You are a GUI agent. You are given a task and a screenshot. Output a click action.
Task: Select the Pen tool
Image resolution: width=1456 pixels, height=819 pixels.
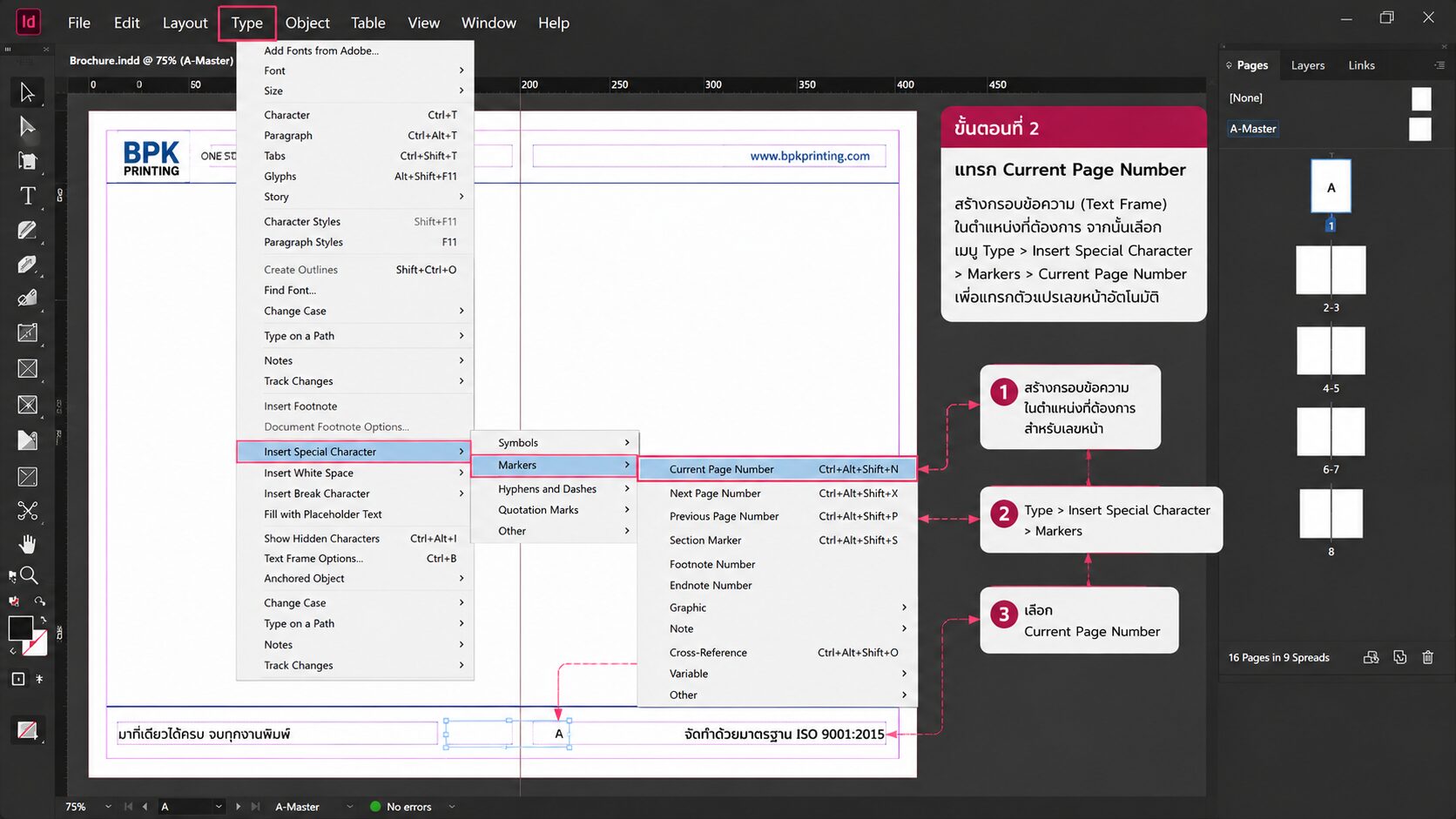point(27,264)
